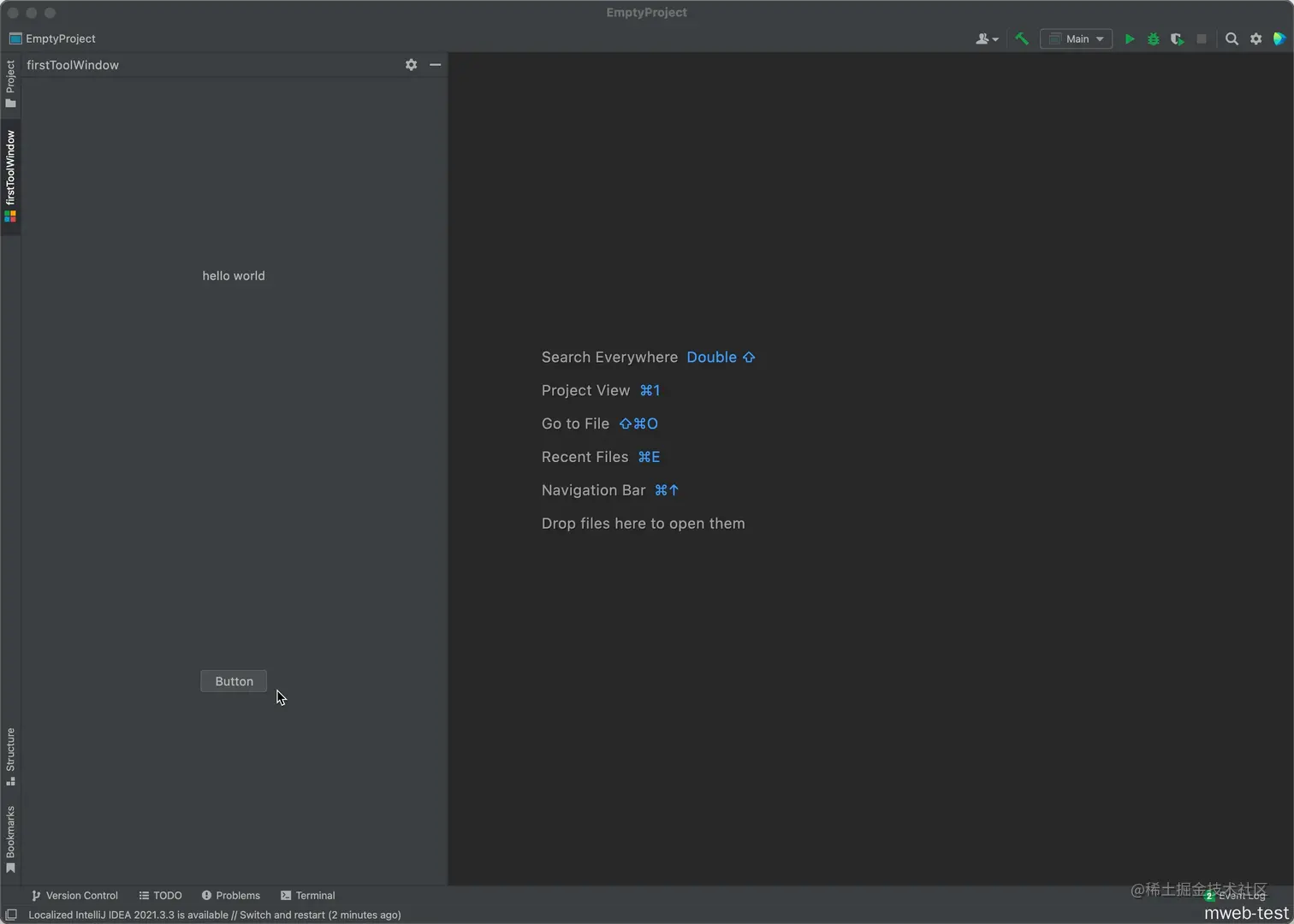The width and height of the screenshot is (1294, 924).
Task: Run with Coverage shield icon
Action: [1178, 38]
